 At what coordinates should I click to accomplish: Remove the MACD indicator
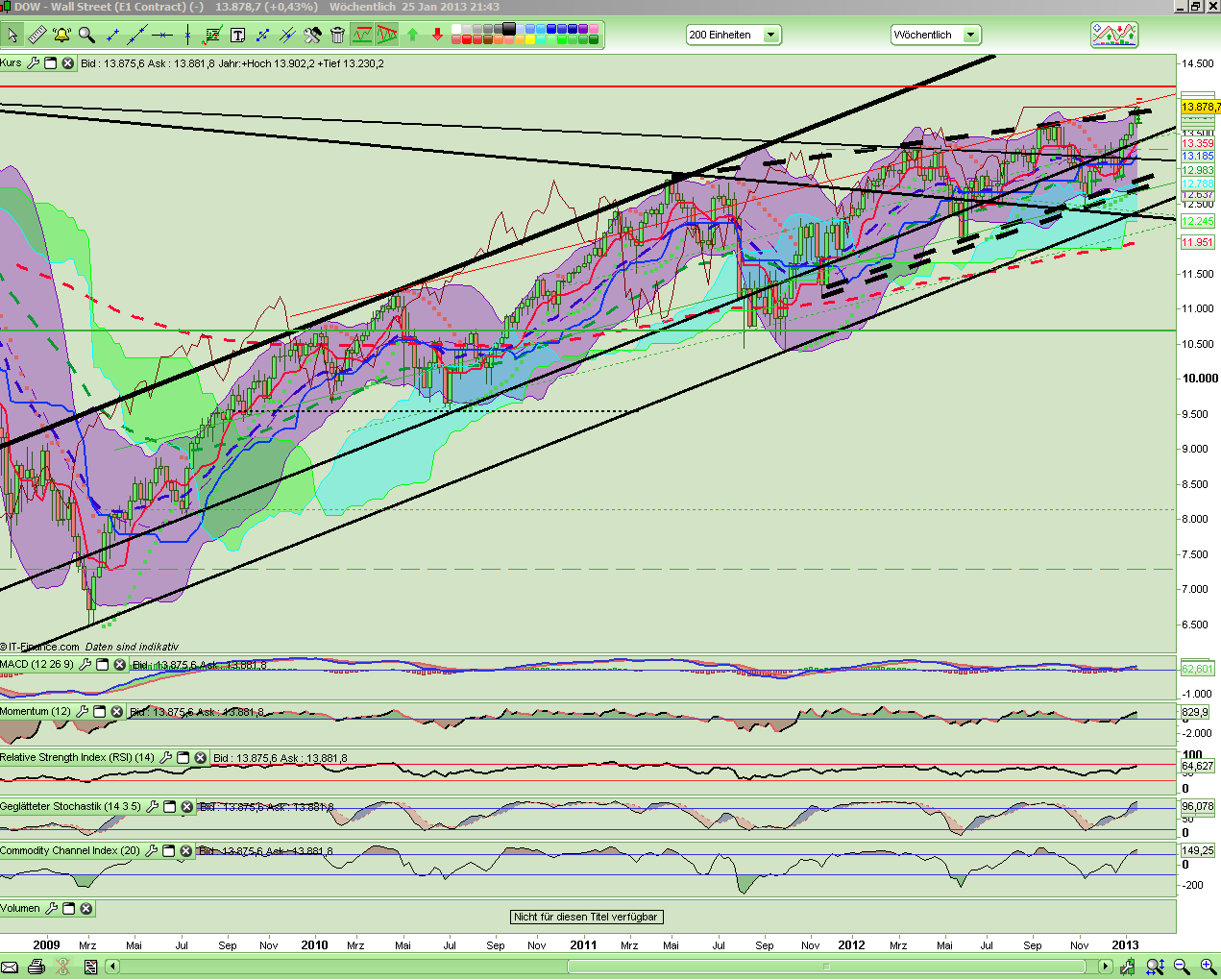(120, 665)
